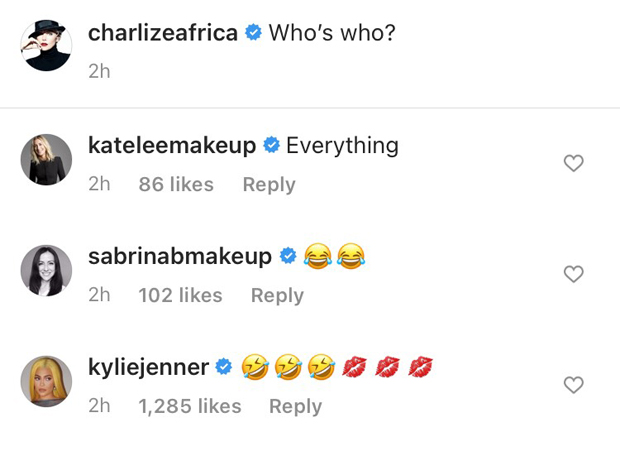Open the charlizeafrica username link
Image resolution: width=620 pixels, height=451 pixels.
click(163, 32)
